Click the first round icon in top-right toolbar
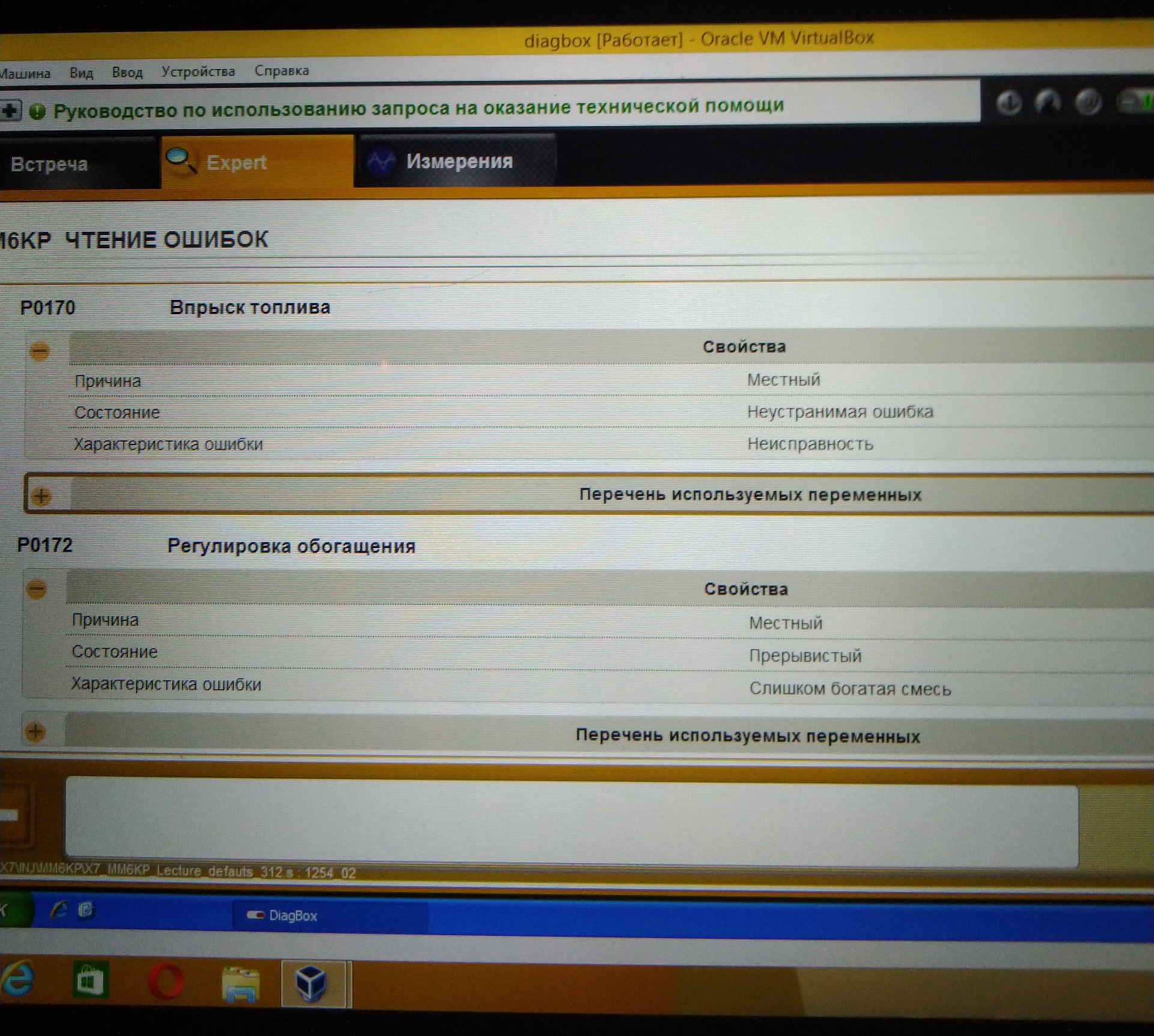The height and width of the screenshot is (1036, 1154). [x=1009, y=103]
